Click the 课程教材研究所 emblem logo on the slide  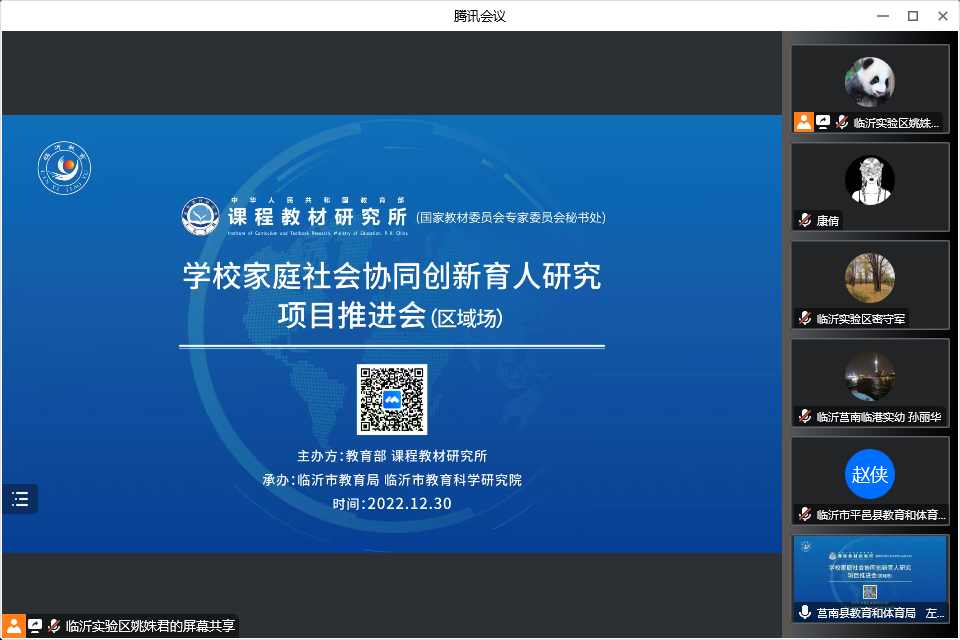(x=200, y=216)
